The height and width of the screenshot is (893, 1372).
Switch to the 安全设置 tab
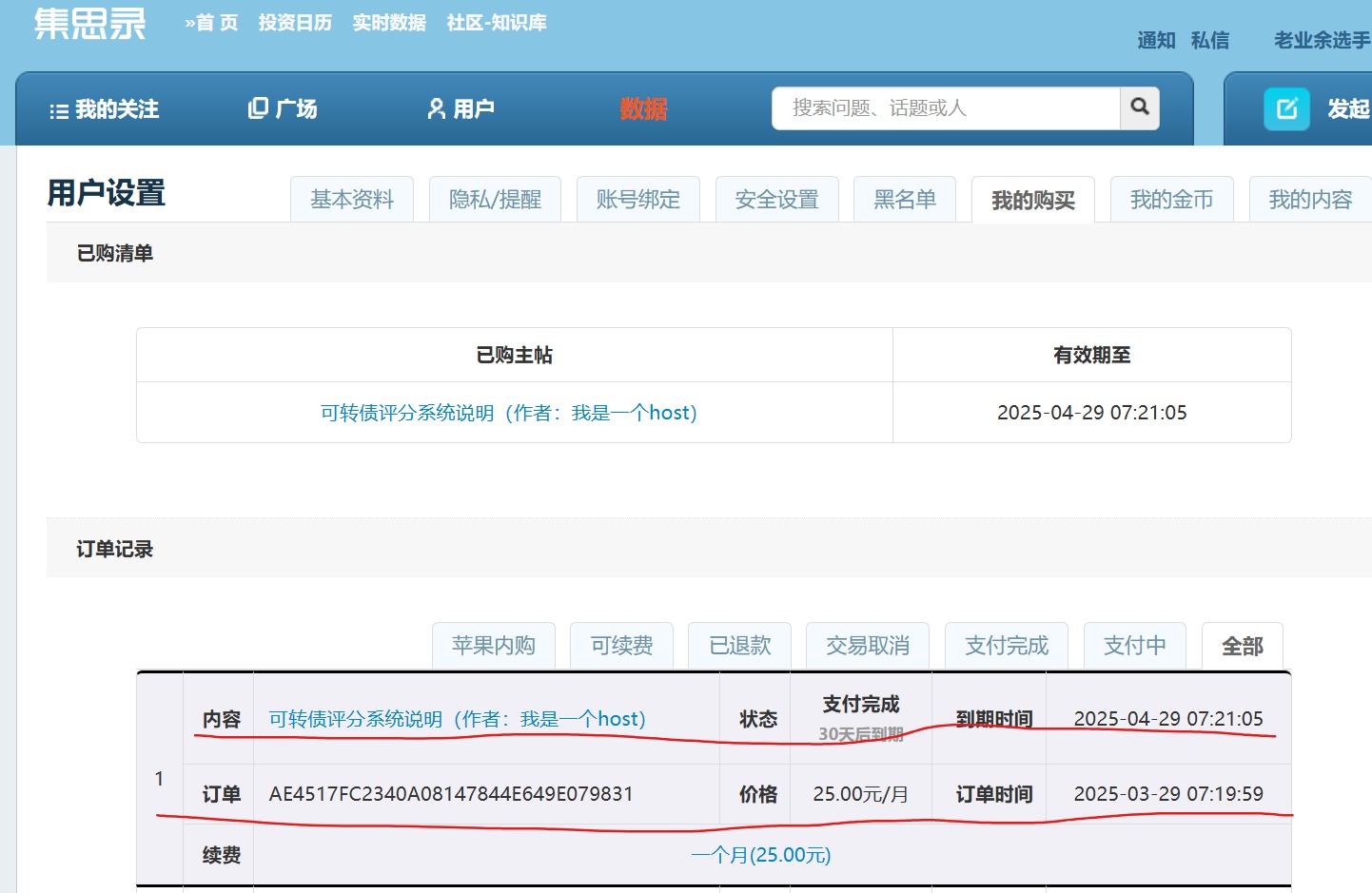pos(776,200)
